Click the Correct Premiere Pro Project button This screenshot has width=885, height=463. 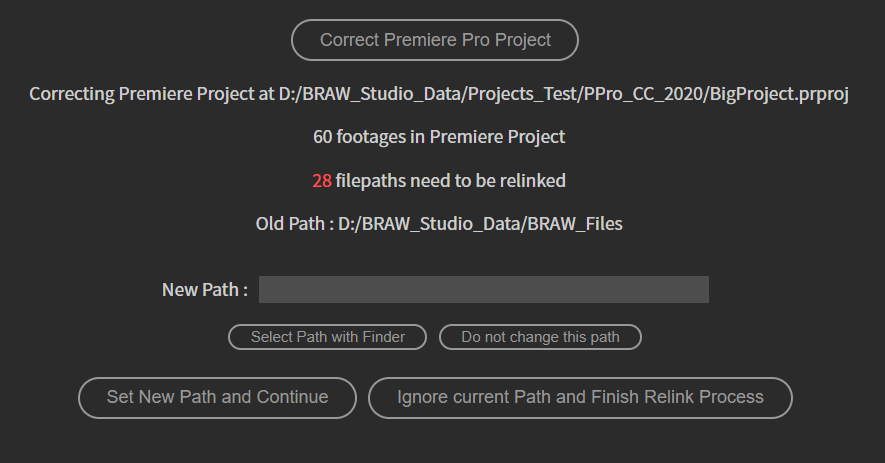[x=435, y=41]
